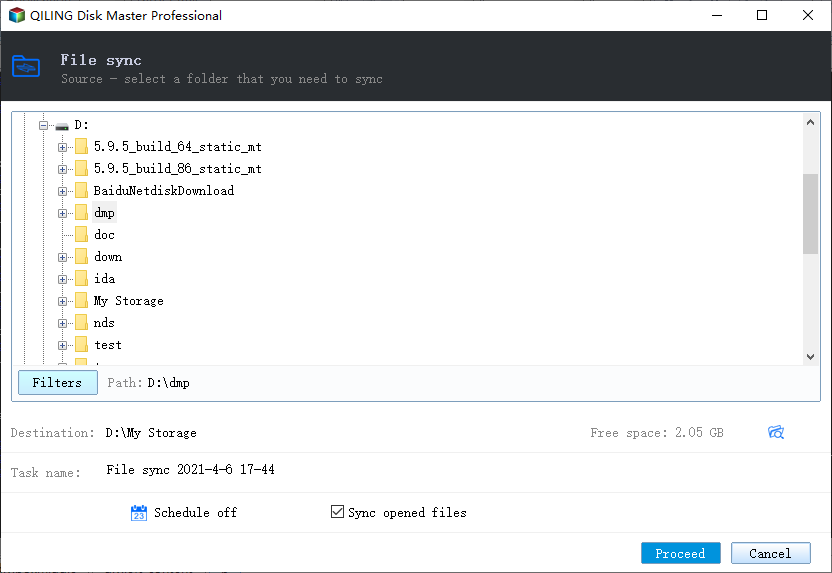This screenshot has height=573, width=832.
Task: Select the test folder in tree
Action: 108,345
